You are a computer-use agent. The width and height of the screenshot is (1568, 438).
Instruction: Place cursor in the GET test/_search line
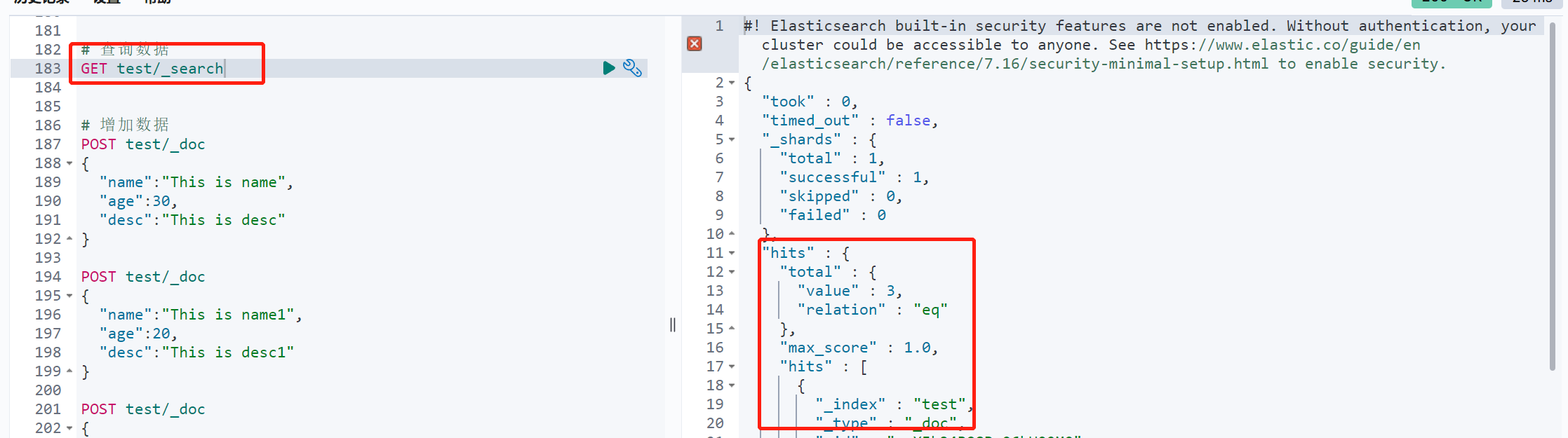[x=152, y=69]
